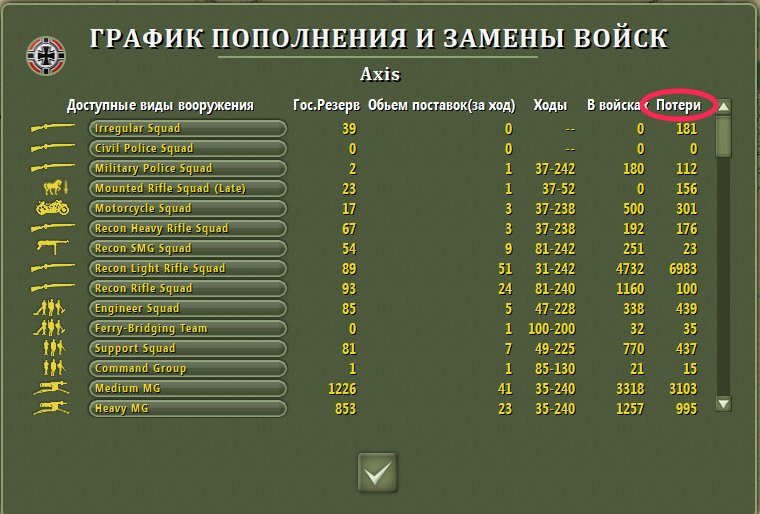This screenshot has height=514, width=760.
Task: Click the rifle icon beside Military Police Squad
Action: (53, 168)
